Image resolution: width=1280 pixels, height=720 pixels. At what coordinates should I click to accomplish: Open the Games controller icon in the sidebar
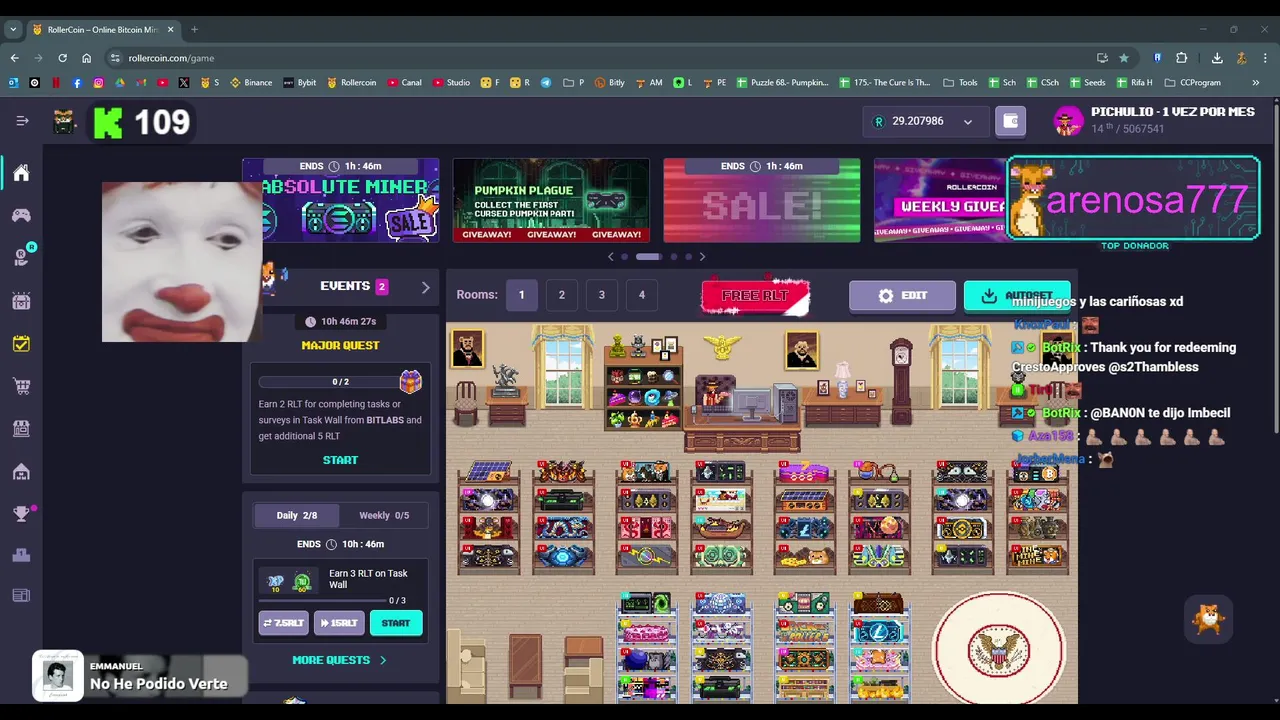(21, 215)
